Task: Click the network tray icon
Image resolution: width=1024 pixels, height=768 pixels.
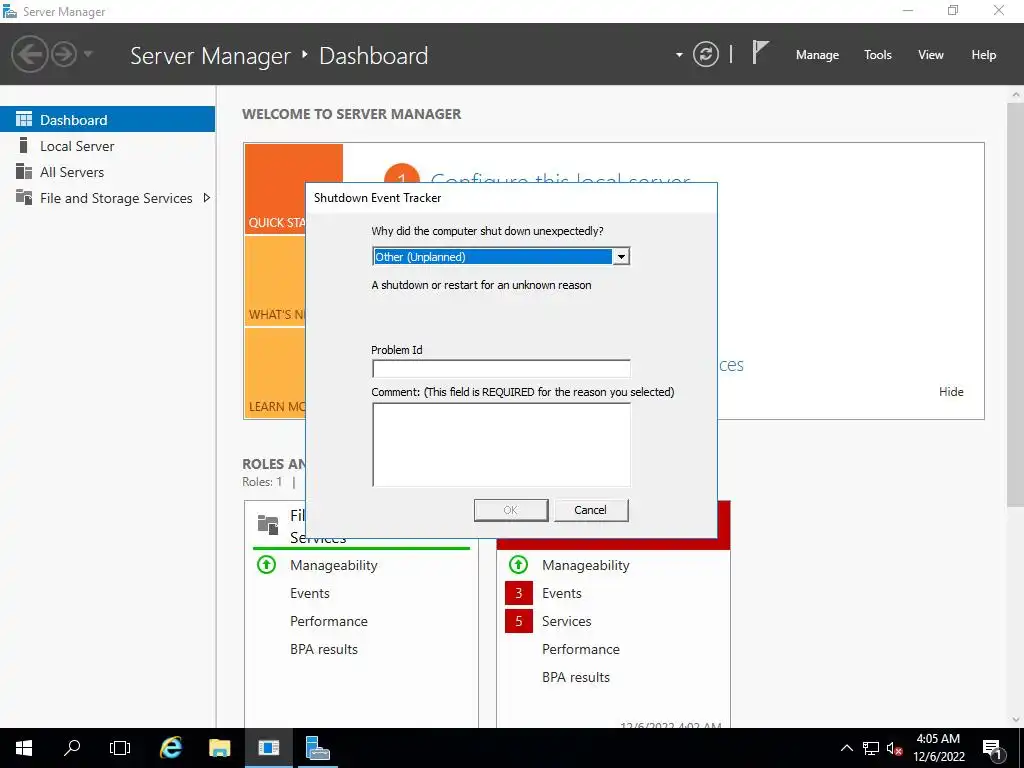Action: click(x=871, y=748)
